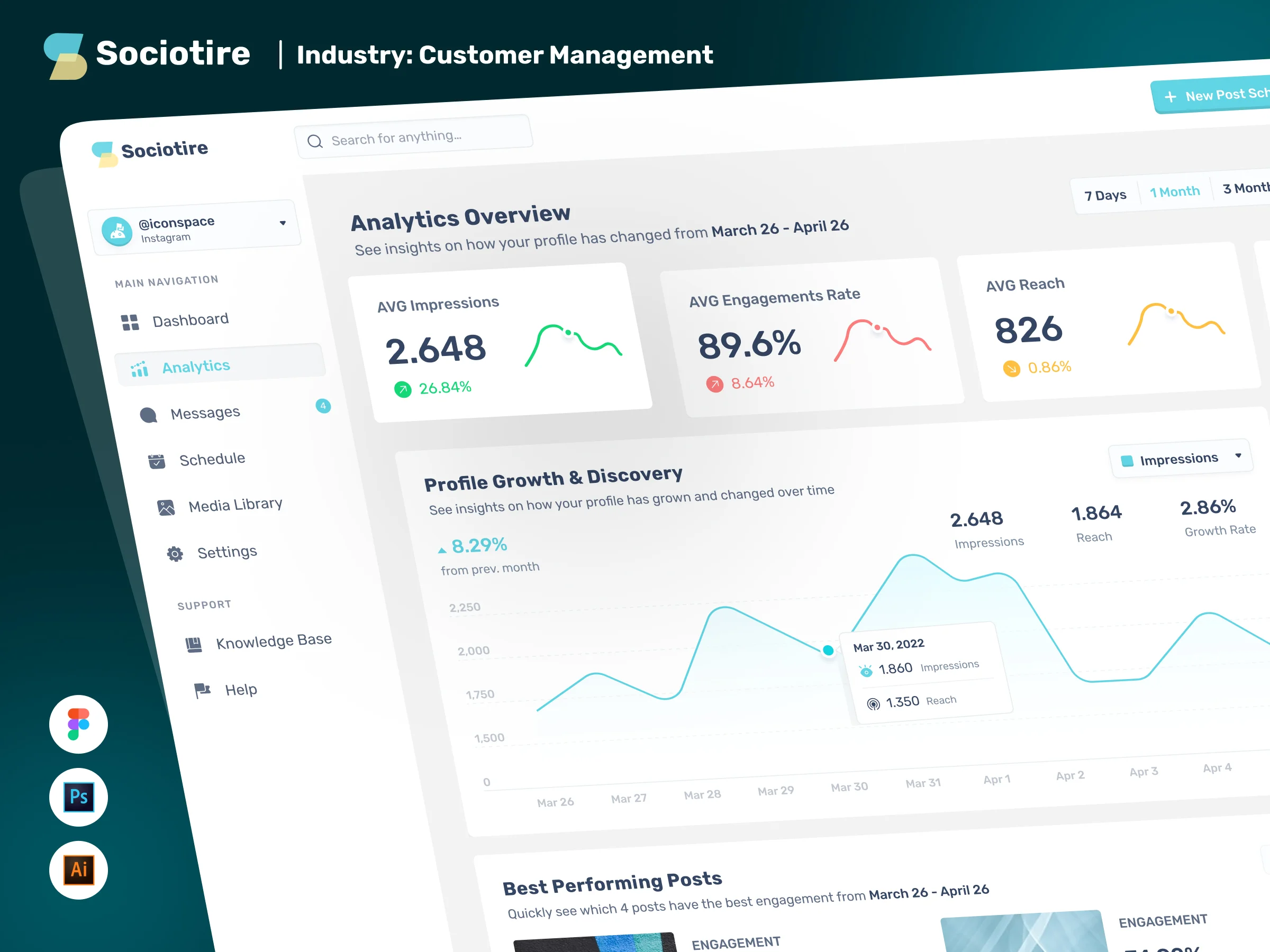The height and width of the screenshot is (952, 1270).
Task: Select the 3 Months range tab
Action: pos(1245,188)
